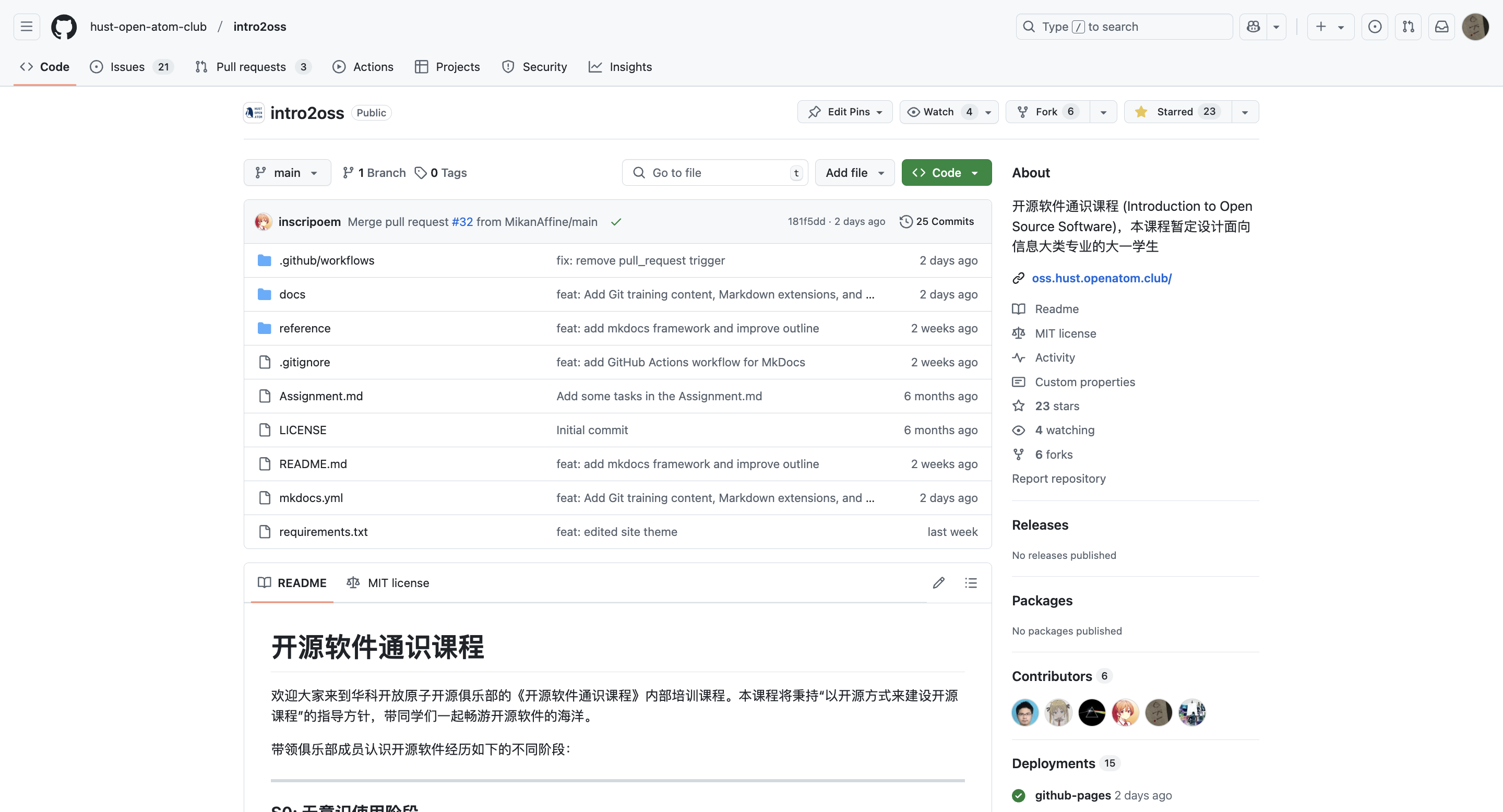The image size is (1503, 812).
Task: Open the reference folder
Action: pyautogui.click(x=305, y=328)
